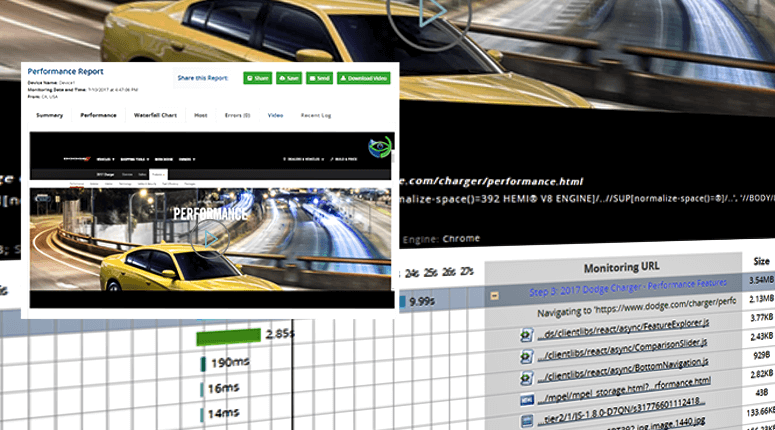This screenshot has width=775, height=430.
Task: Click the green Share button
Action: 258,78
